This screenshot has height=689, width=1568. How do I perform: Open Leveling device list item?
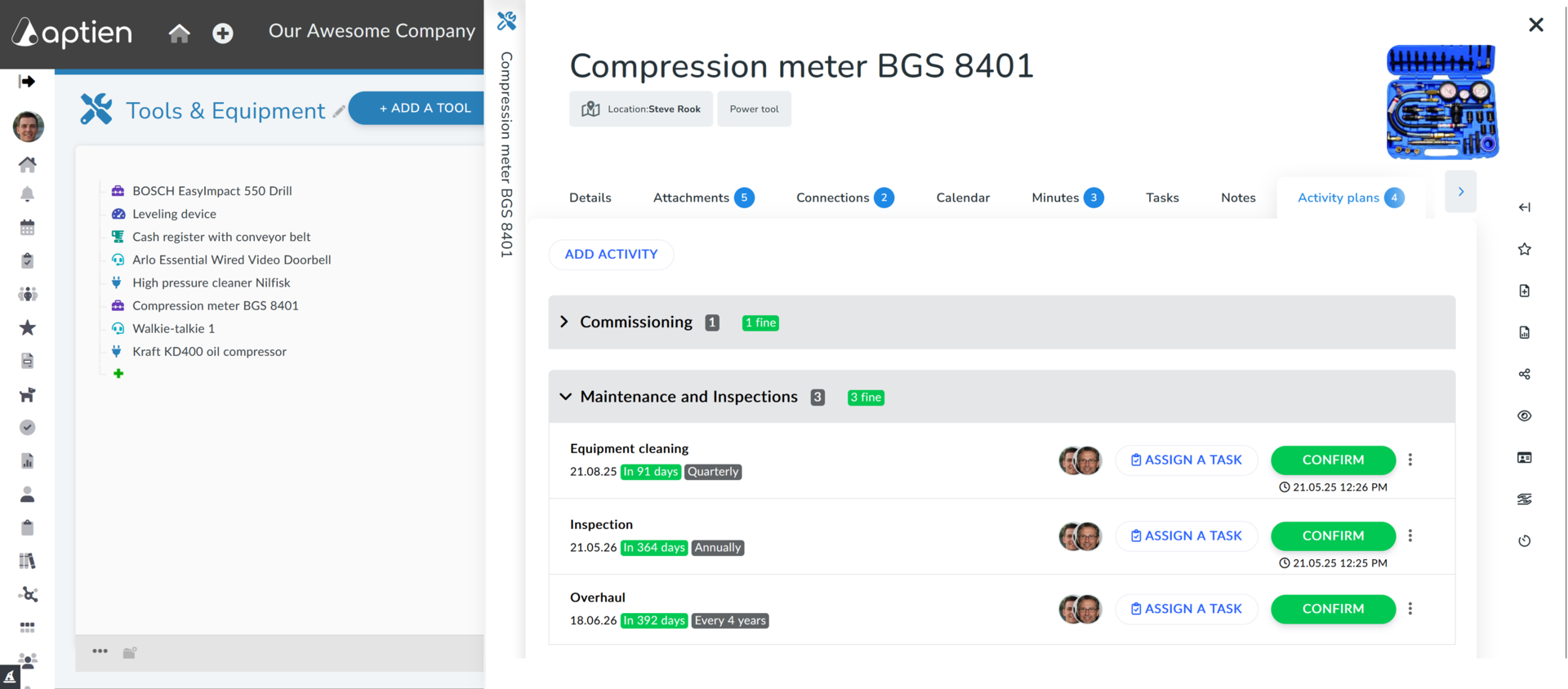(174, 214)
